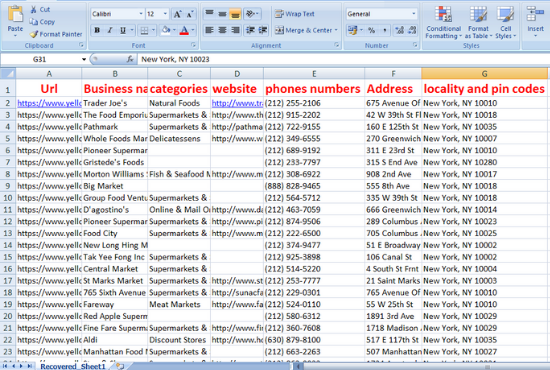Open the General number format dropdown

pos(414,14)
